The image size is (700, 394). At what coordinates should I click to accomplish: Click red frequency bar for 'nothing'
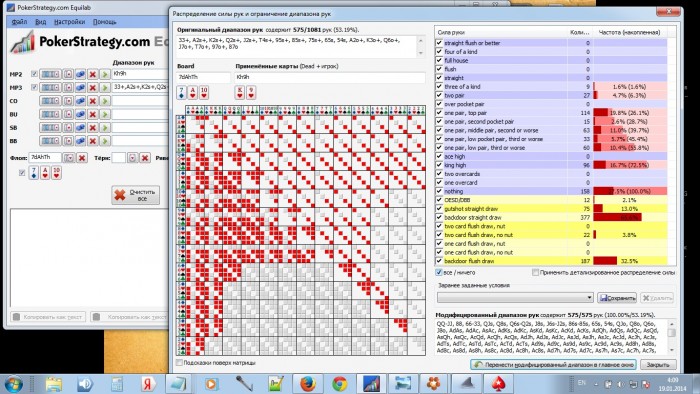[x=604, y=191]
